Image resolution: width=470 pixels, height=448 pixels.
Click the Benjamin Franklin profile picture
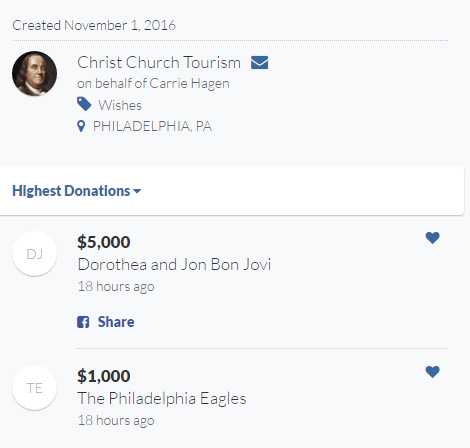point(34,74)
